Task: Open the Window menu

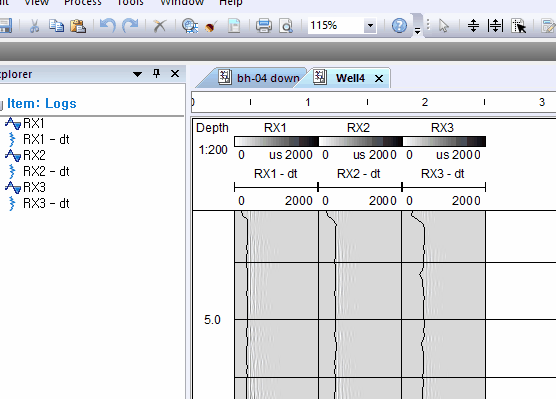Action: [182, 3]
